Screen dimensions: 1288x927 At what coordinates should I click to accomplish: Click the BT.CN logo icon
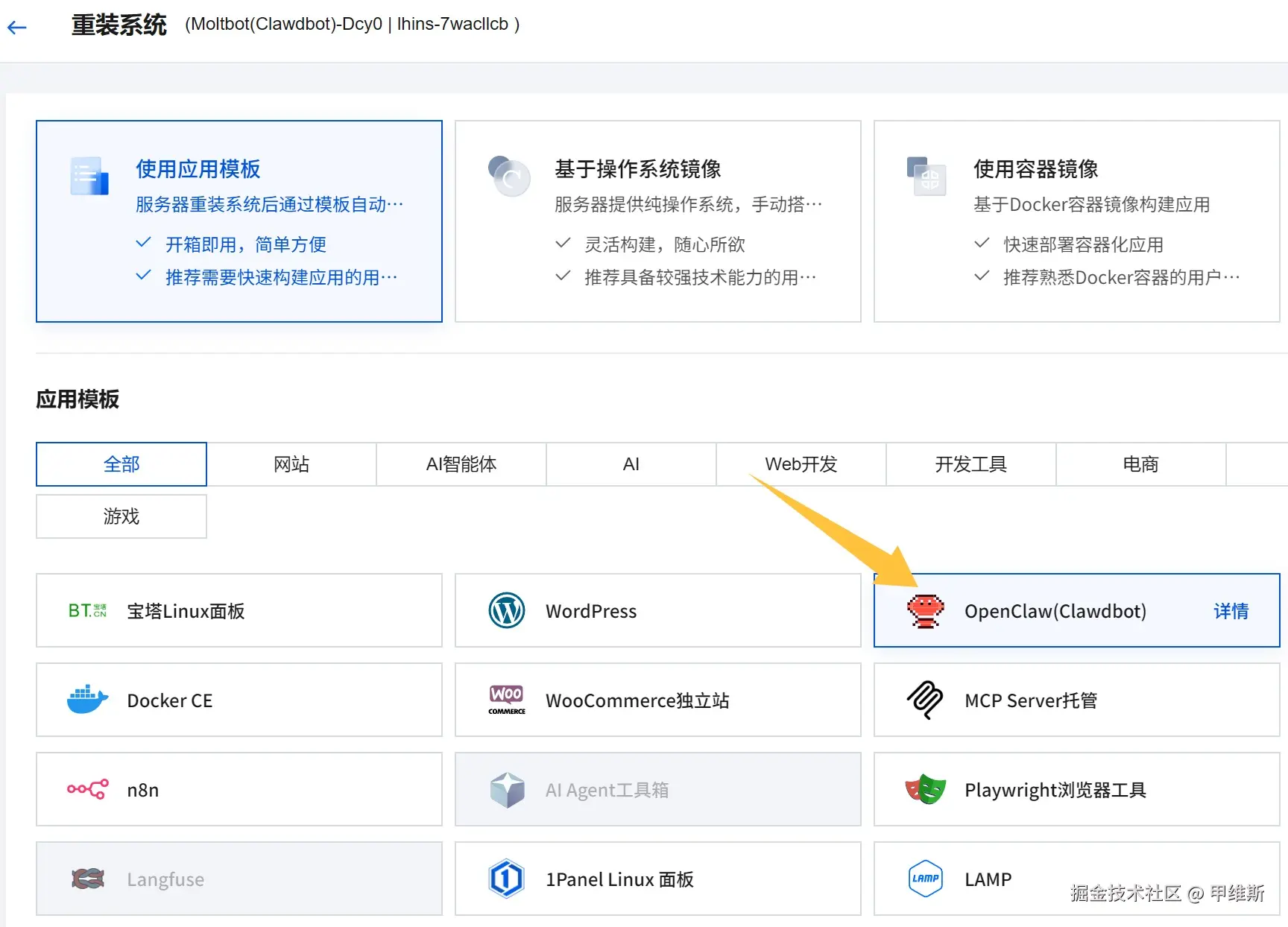[87, 611]
